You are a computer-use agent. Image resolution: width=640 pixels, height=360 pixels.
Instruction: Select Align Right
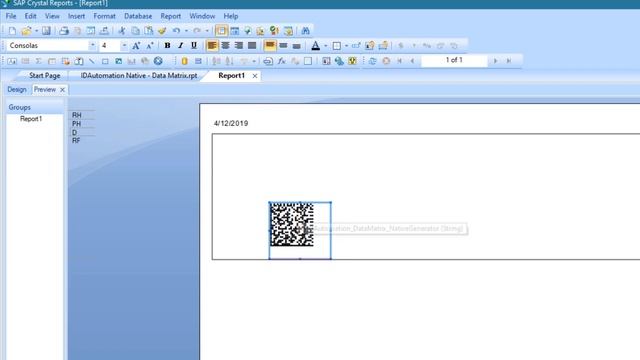(239, 45)
